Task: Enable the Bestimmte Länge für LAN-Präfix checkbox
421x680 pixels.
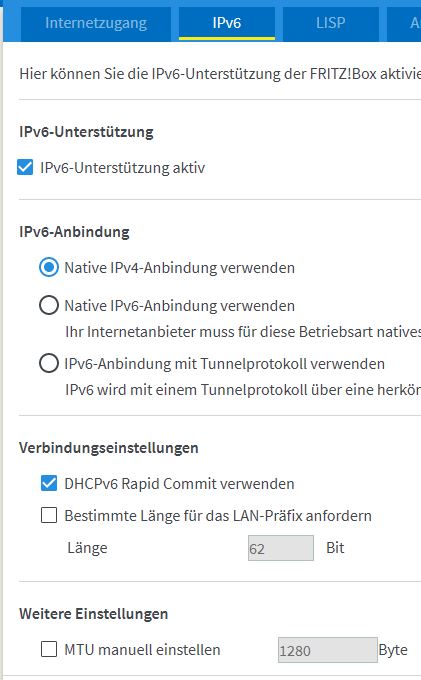Action: click(x=49, y=515)
